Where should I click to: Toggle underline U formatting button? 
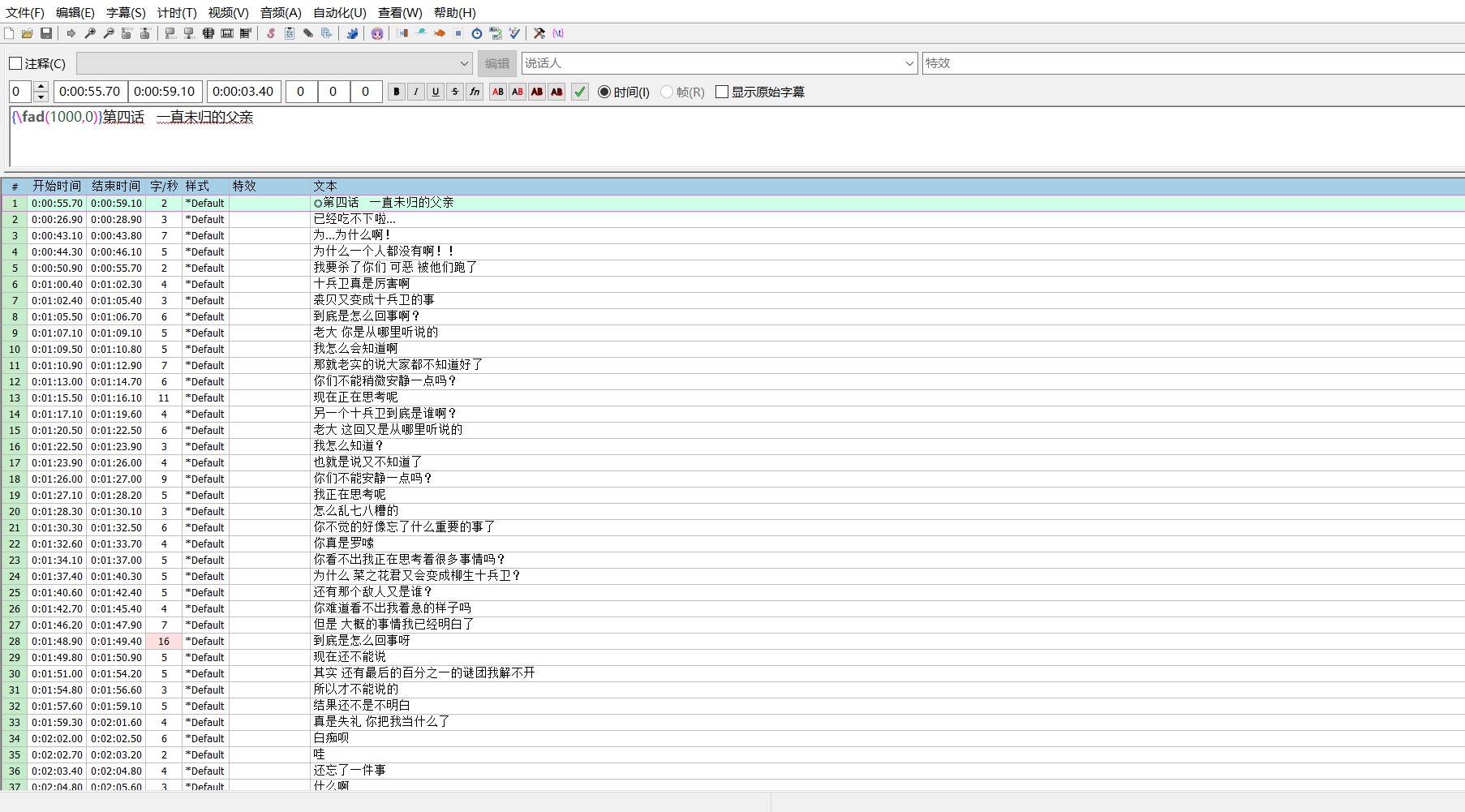point(436,92)
